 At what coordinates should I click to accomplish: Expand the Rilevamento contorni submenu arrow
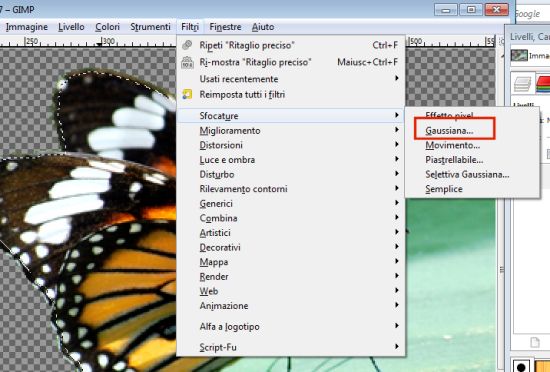tap(397, 188)
